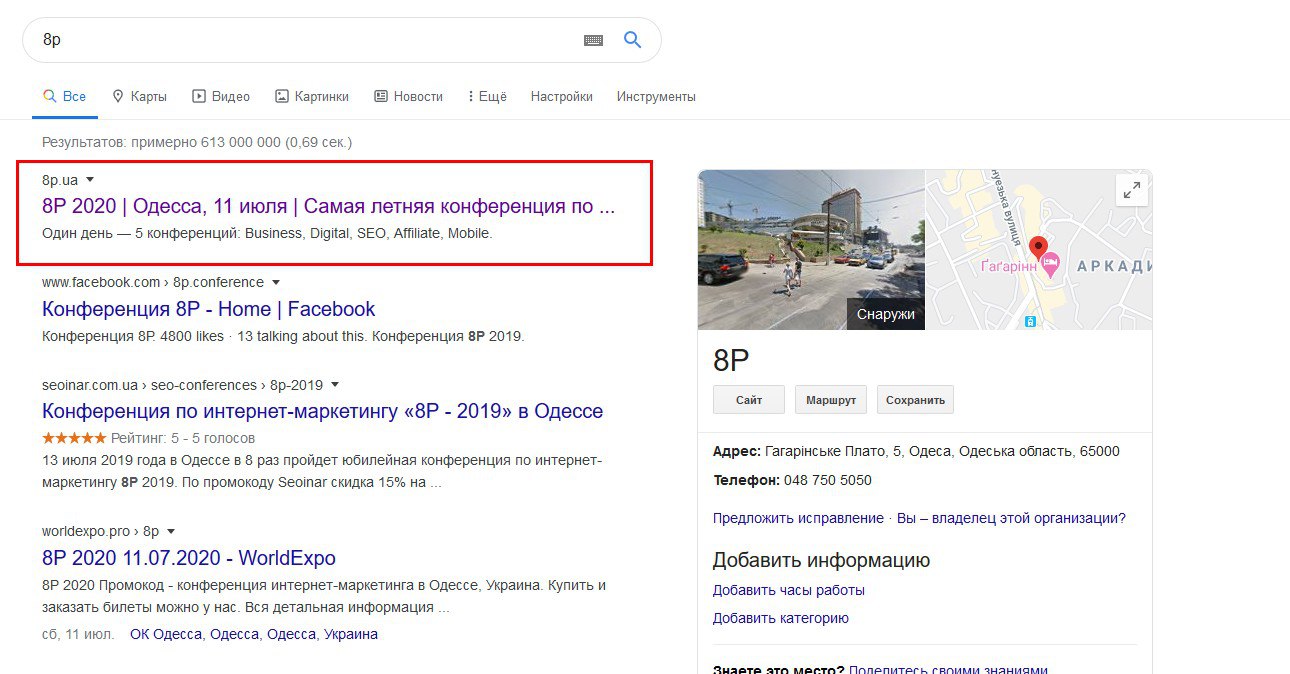Click the 8p.ua site address
The height and width of the screenshot is (674, 1290).
click(x=60, y=180)
